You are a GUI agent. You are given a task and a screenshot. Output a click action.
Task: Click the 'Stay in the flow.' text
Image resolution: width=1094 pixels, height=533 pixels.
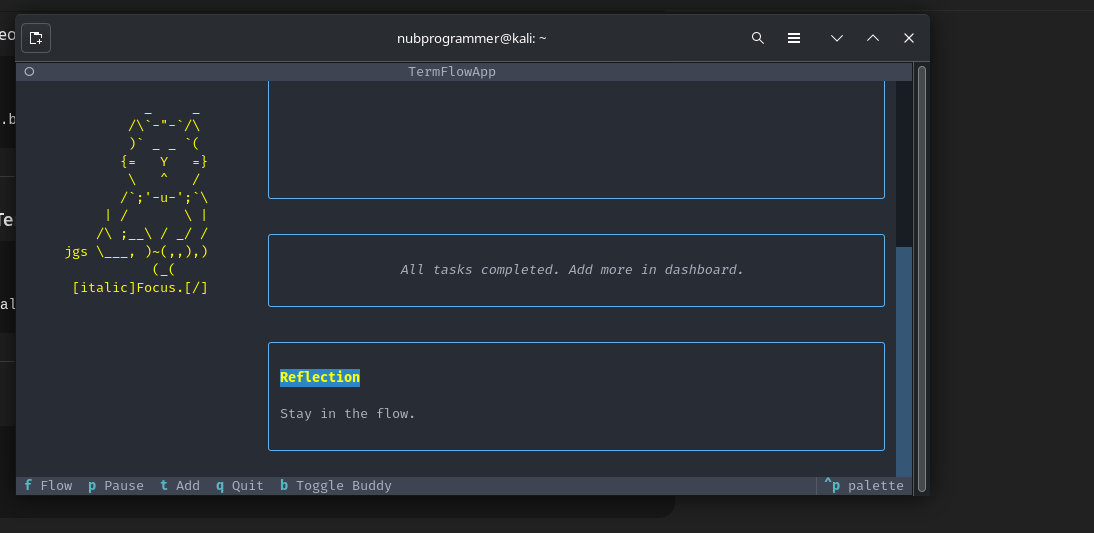click(x=347, y=413)
